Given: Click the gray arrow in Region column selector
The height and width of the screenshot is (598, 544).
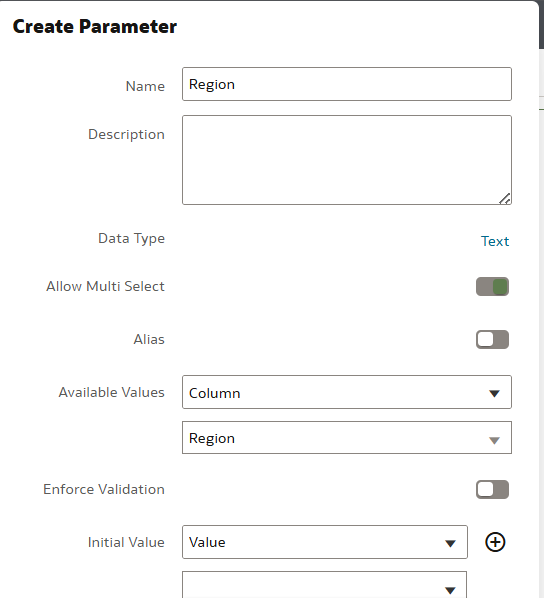Looking at the screenshot, I should [x=494, y=440].
